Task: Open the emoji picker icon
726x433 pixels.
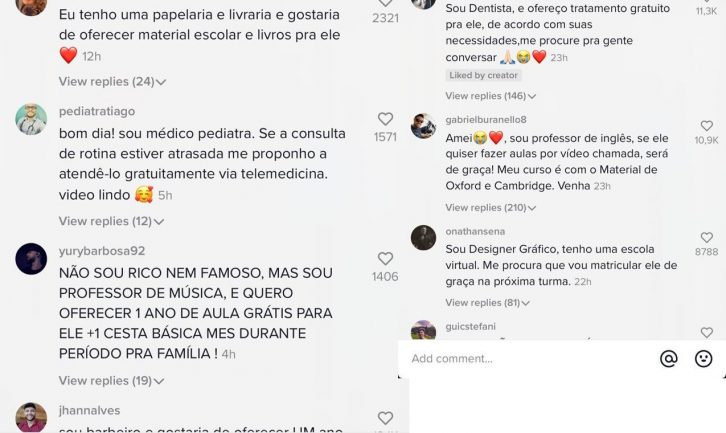Action: (x=703, y=358)
